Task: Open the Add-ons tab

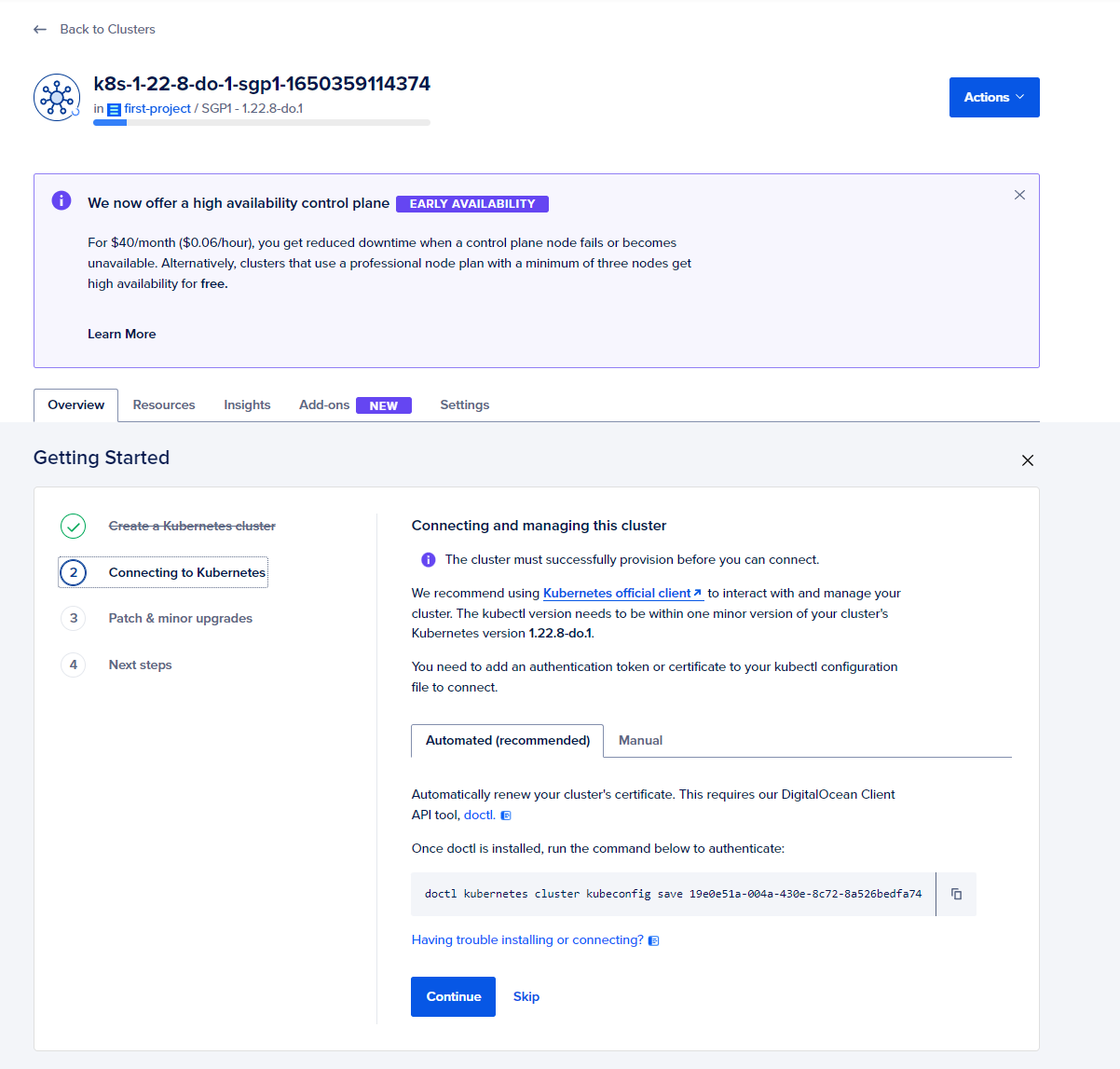Action: (324, 405)
